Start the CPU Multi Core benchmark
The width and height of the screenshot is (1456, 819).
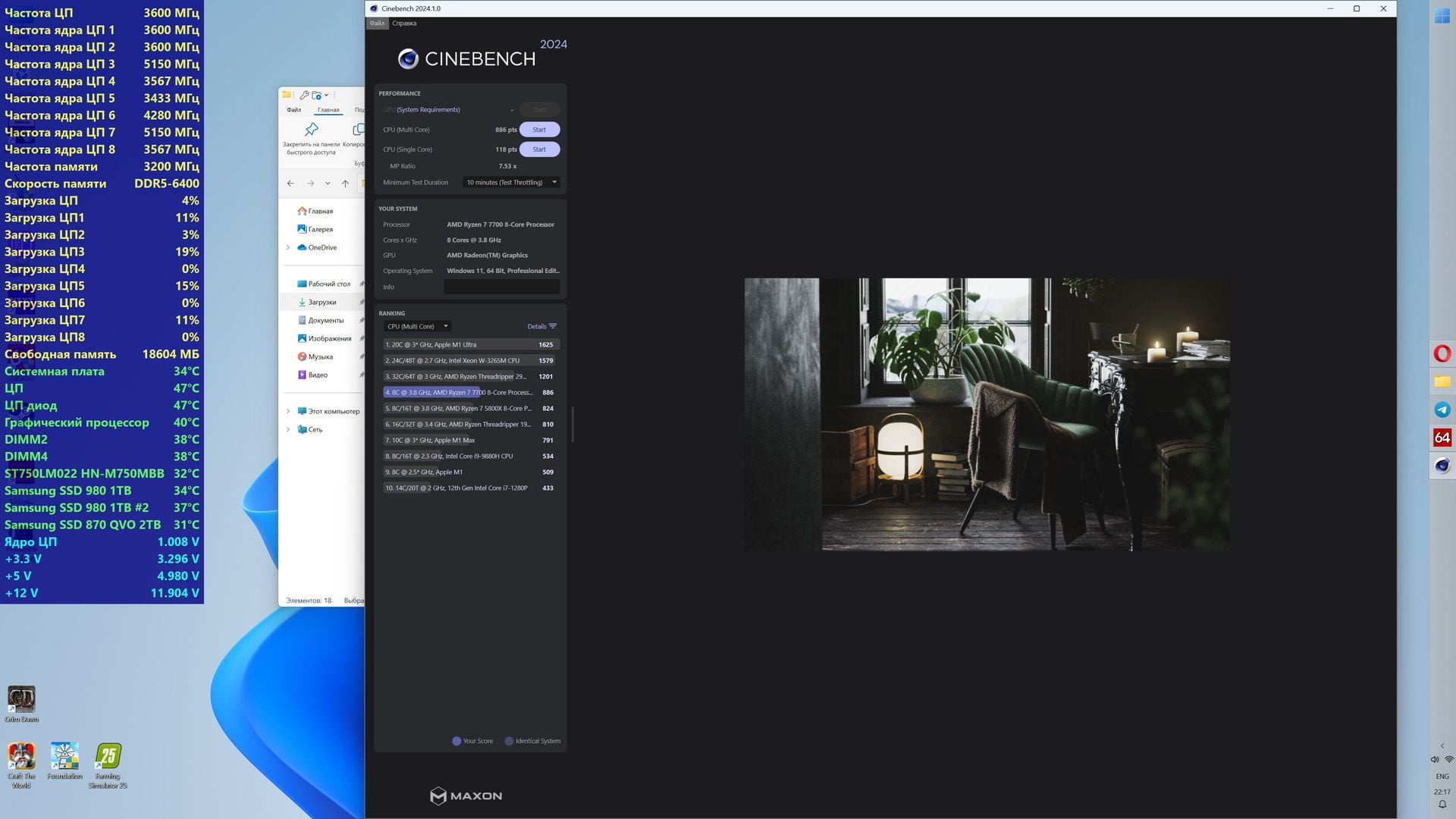(539, 130)
